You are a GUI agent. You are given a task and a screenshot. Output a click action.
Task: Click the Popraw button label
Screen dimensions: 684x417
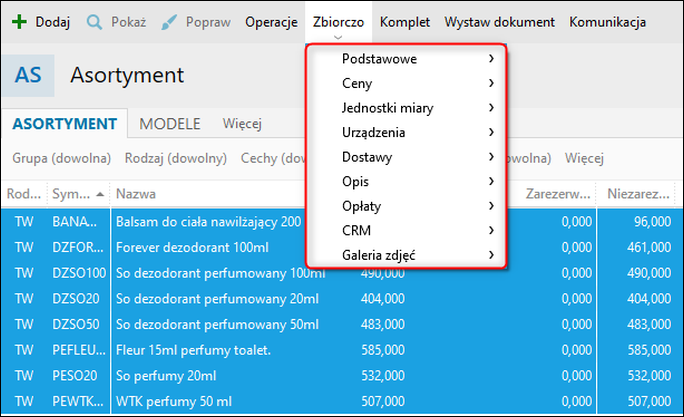208,22
